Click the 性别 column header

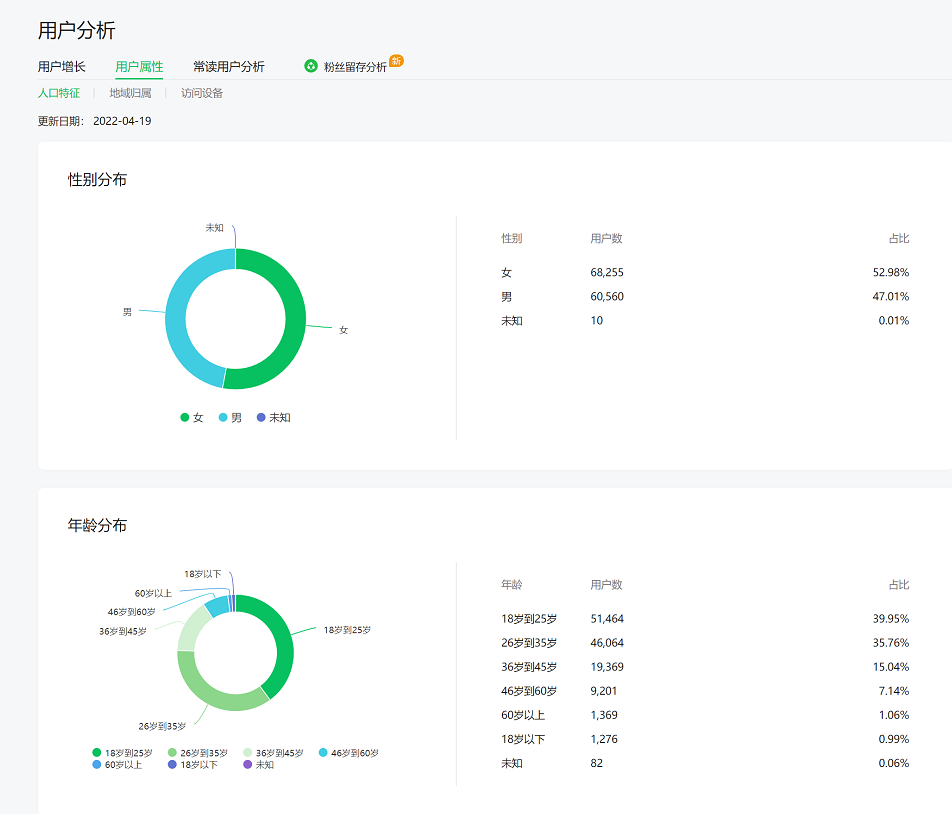511,239
